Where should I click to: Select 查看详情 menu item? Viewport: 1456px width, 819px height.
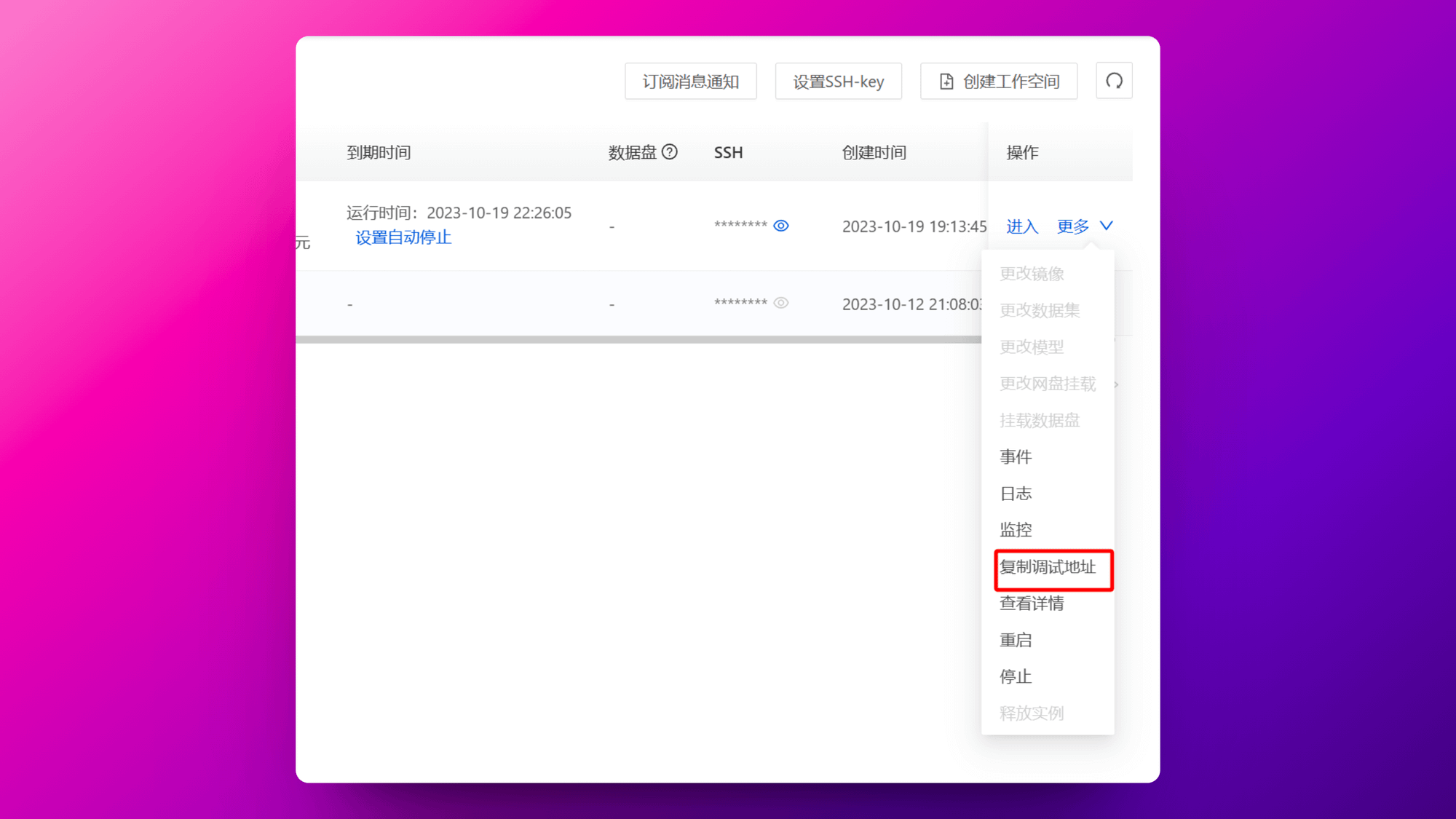[1032, 603]
